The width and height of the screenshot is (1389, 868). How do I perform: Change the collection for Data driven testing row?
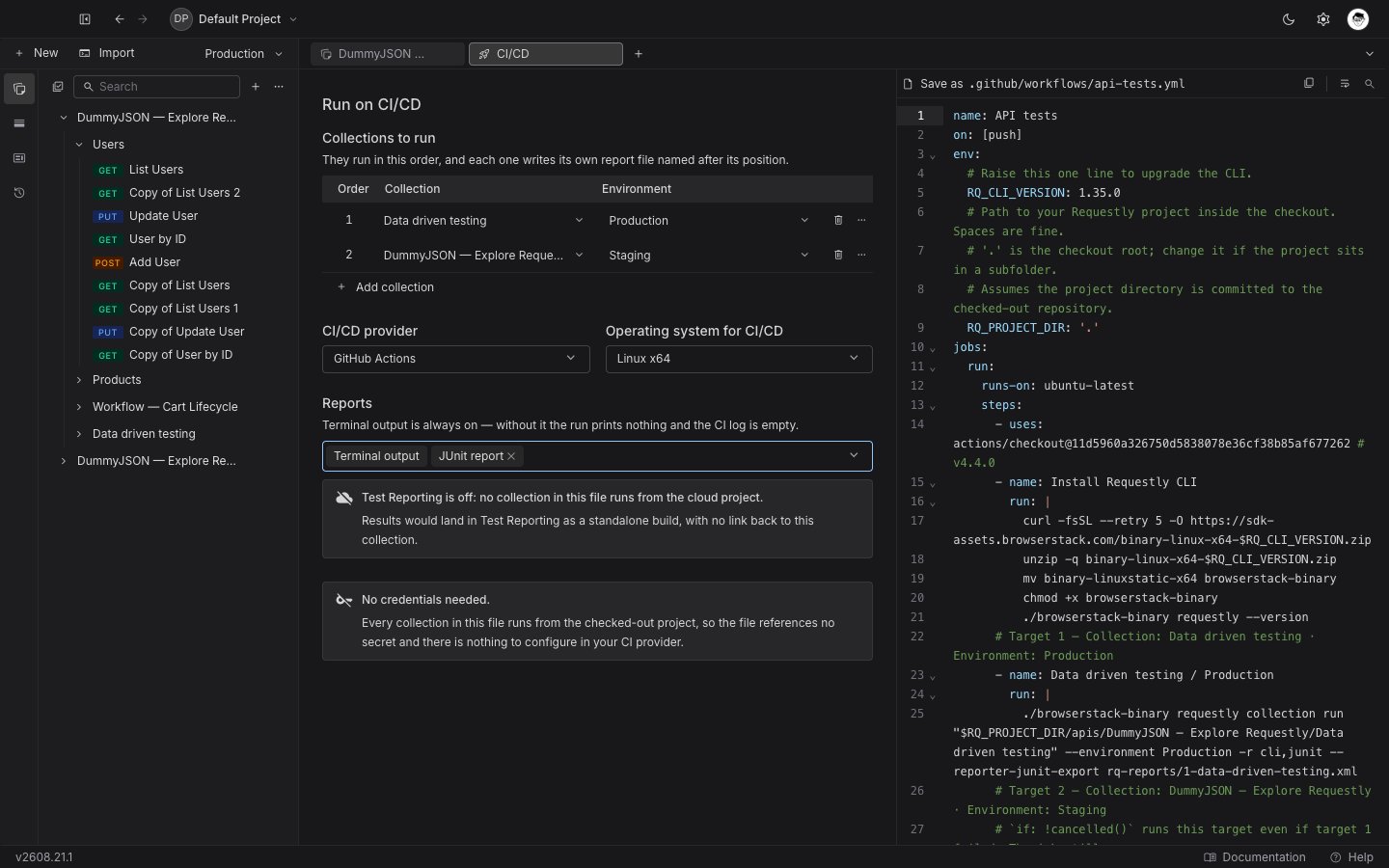pos(482,221)
